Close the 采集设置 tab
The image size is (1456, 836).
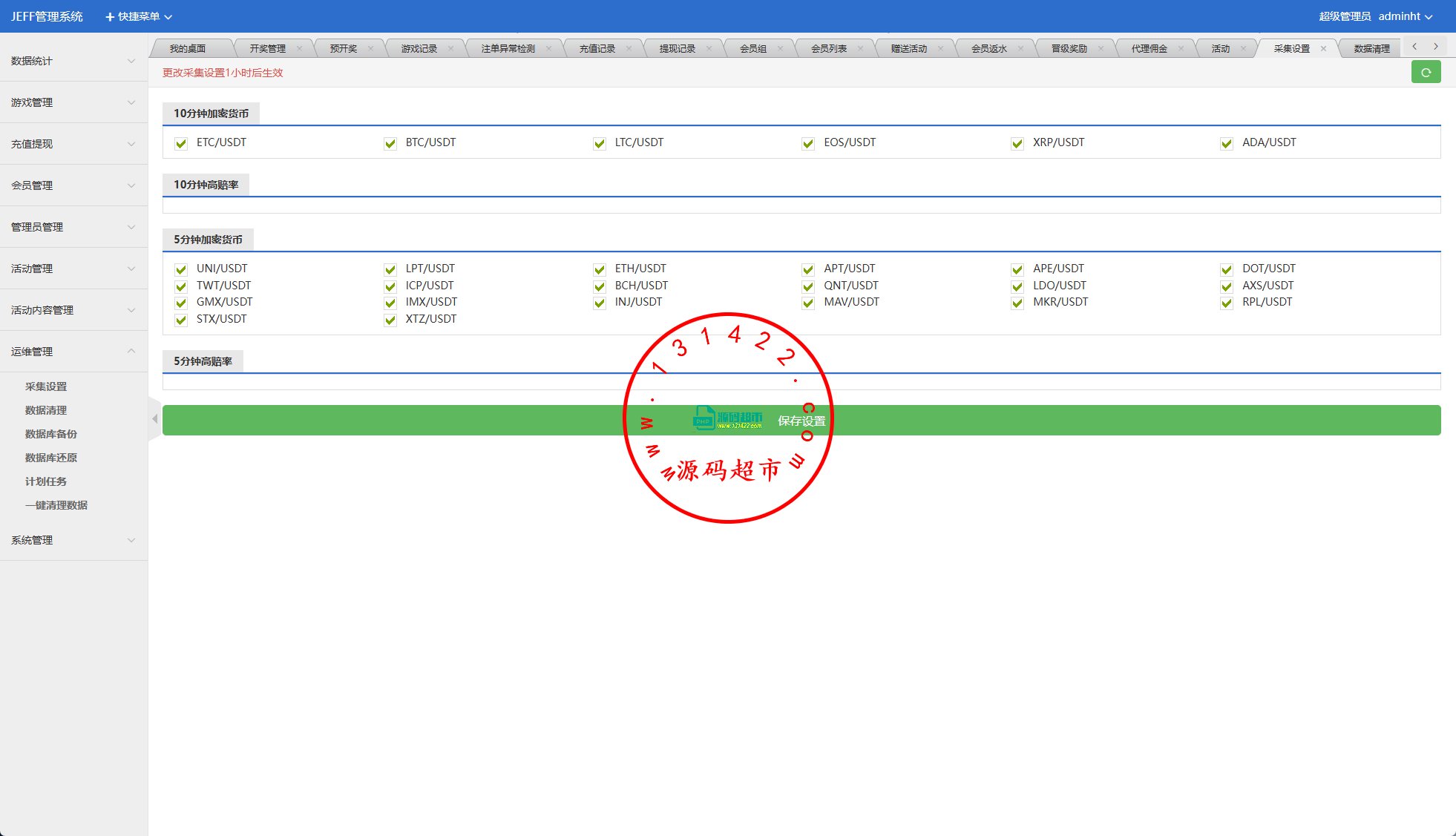click(1323, 49)
